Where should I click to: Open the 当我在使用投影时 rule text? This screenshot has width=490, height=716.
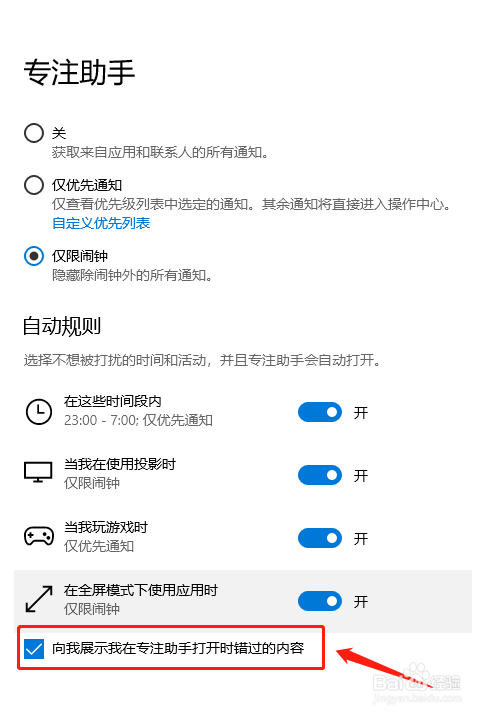click(120, 464)
